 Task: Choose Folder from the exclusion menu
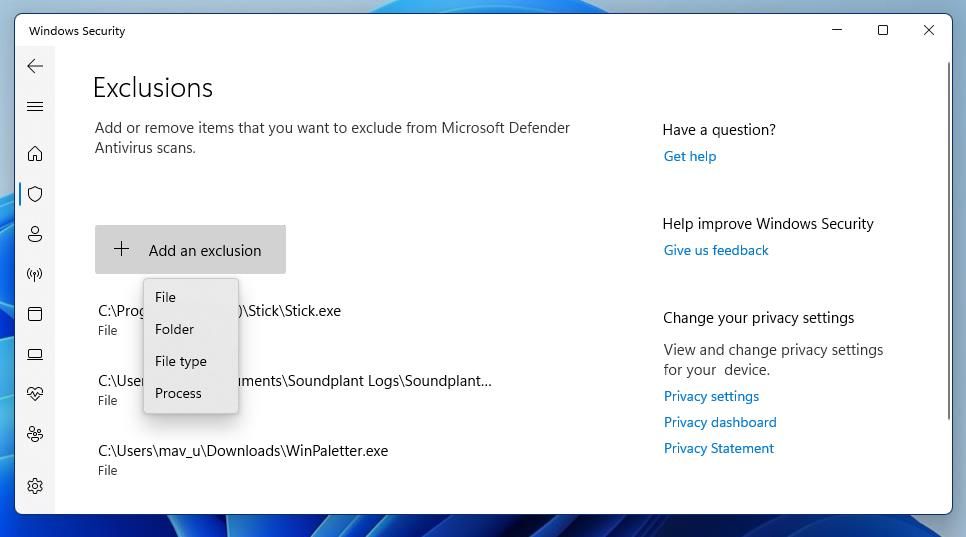(x=190, y=329)
